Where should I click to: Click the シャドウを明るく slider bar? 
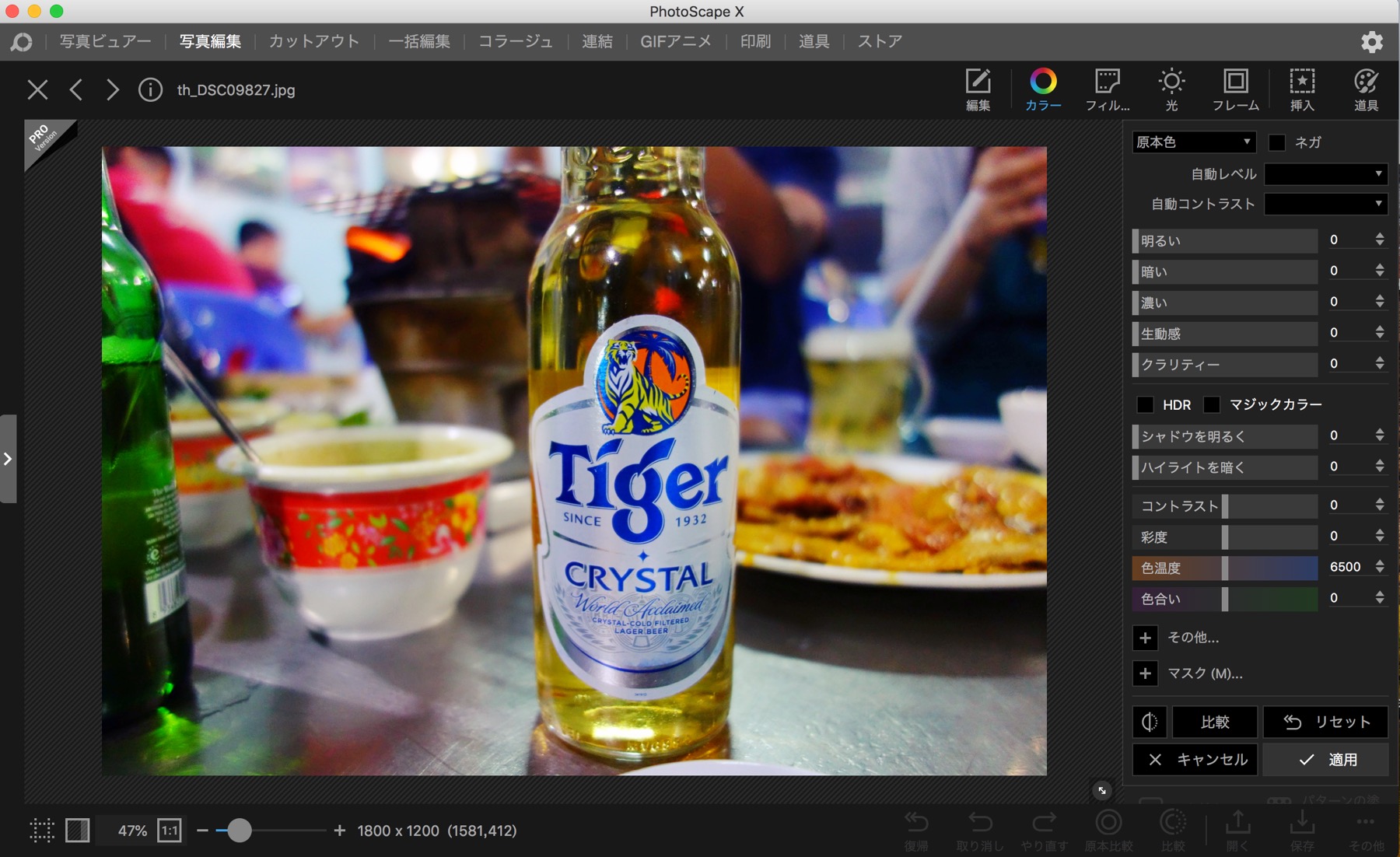(x=1225, y=436)
